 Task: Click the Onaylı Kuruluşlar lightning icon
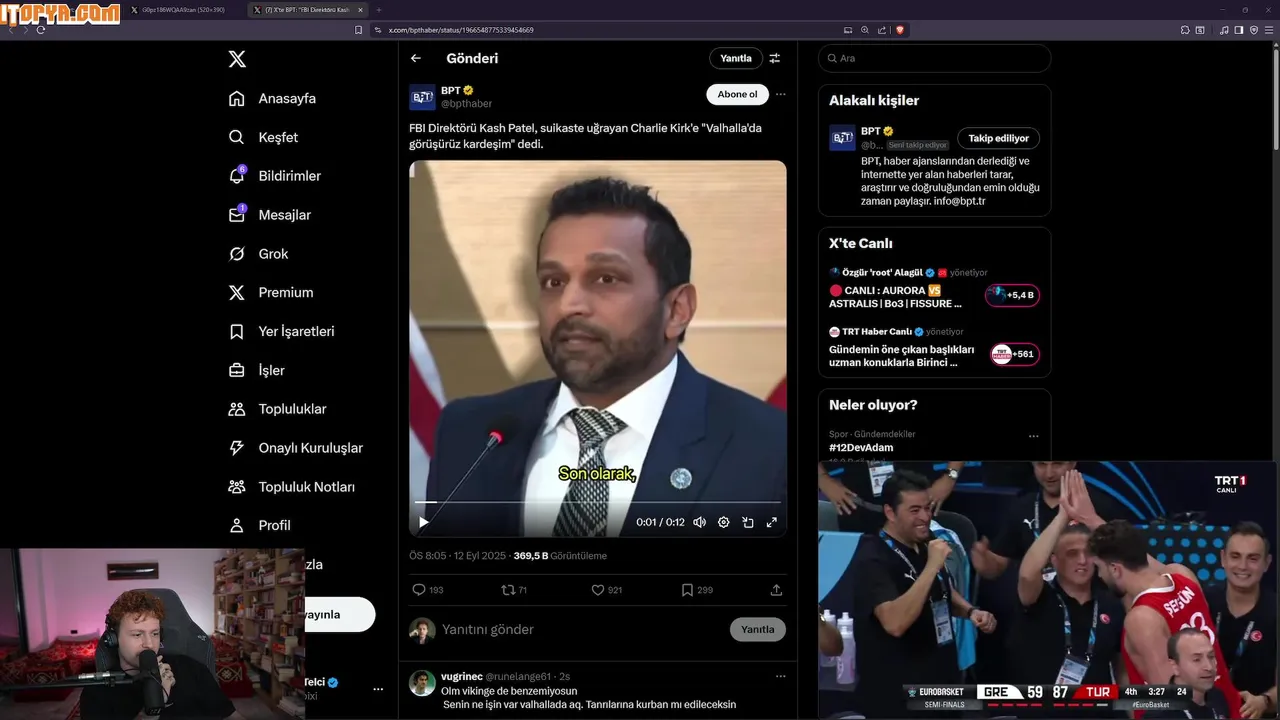237,448
